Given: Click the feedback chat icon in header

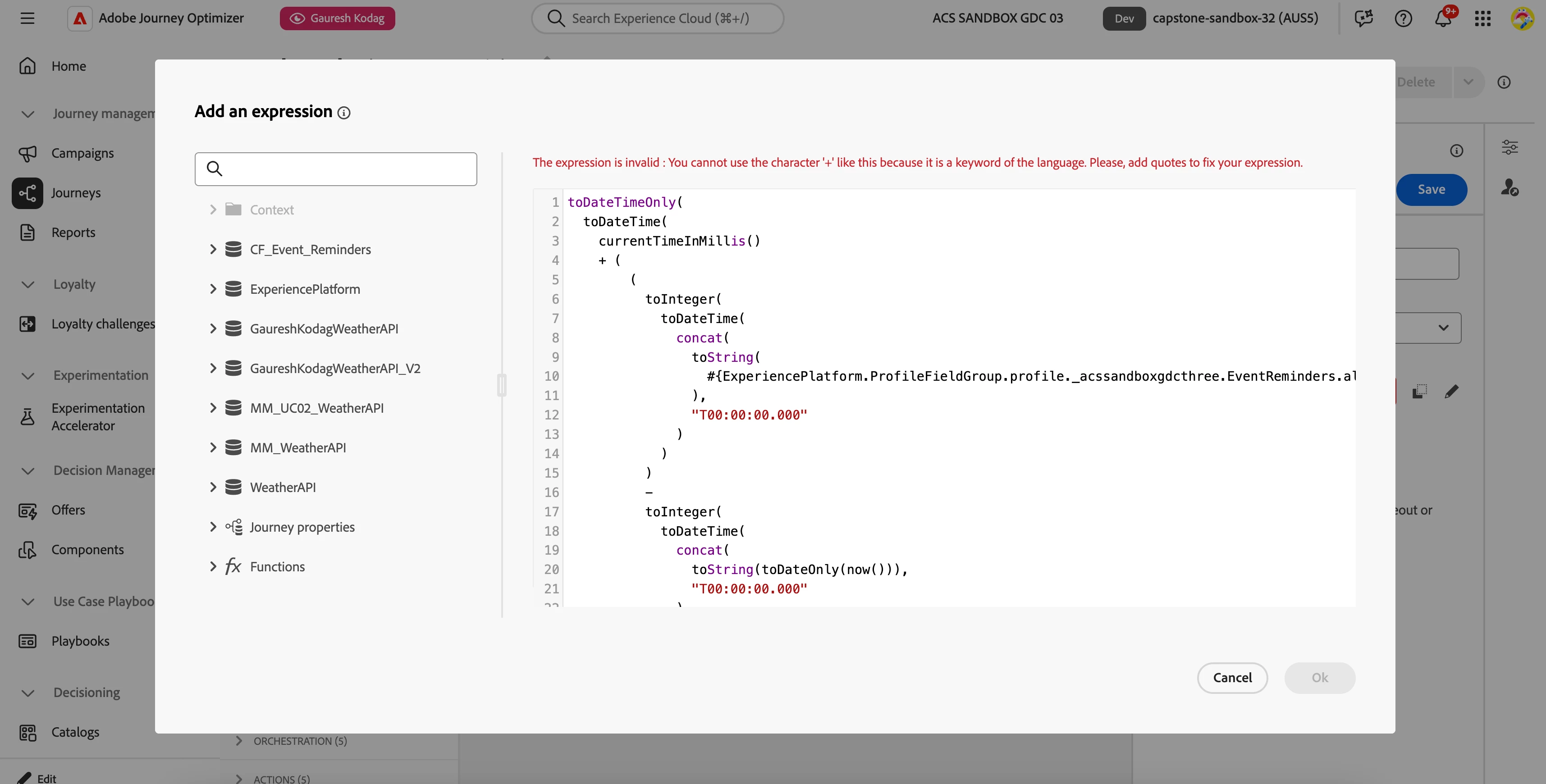Looking at the screenshot, I should coord(1363,18).
